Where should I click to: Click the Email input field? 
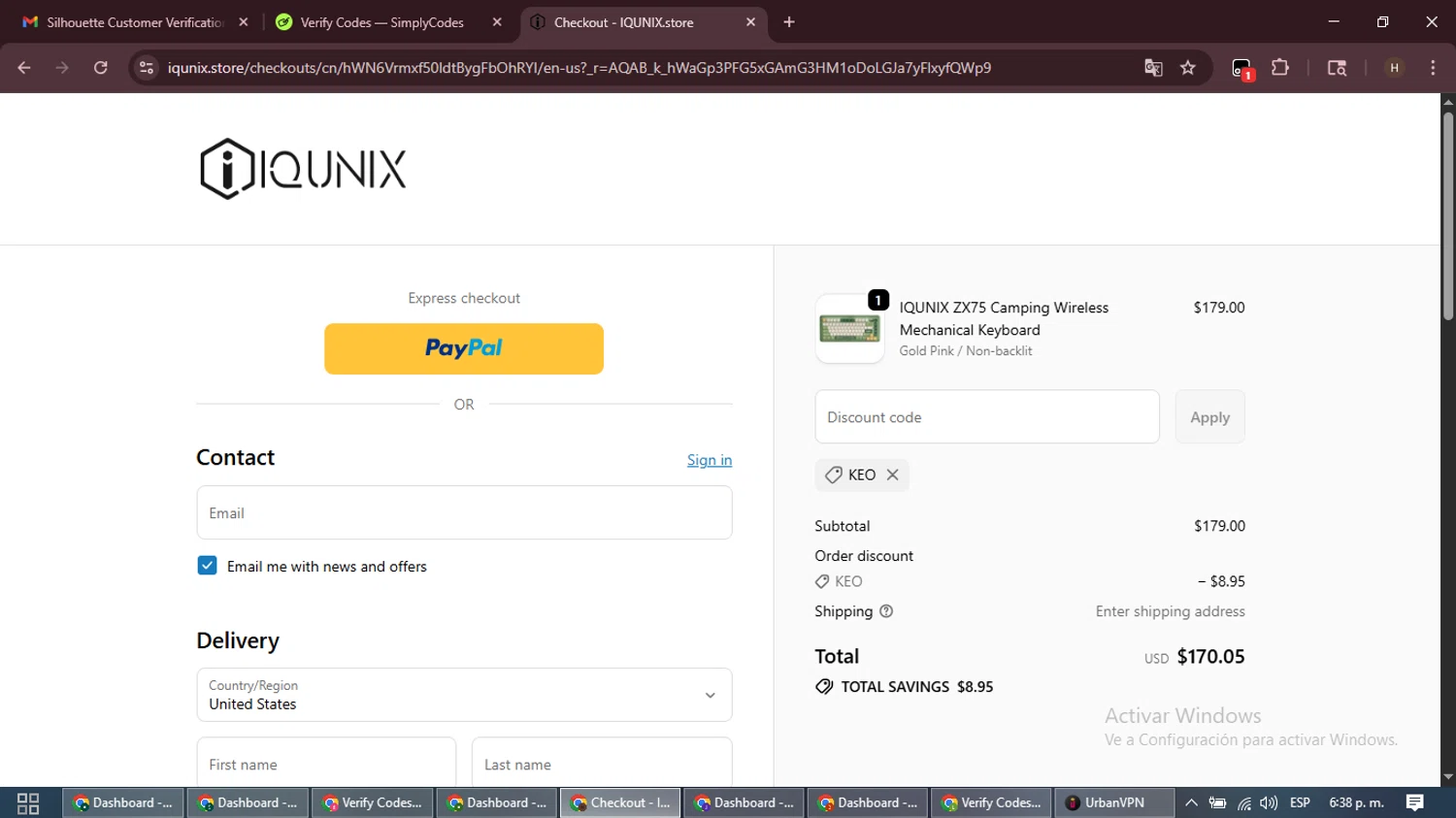tap(464, 512)
